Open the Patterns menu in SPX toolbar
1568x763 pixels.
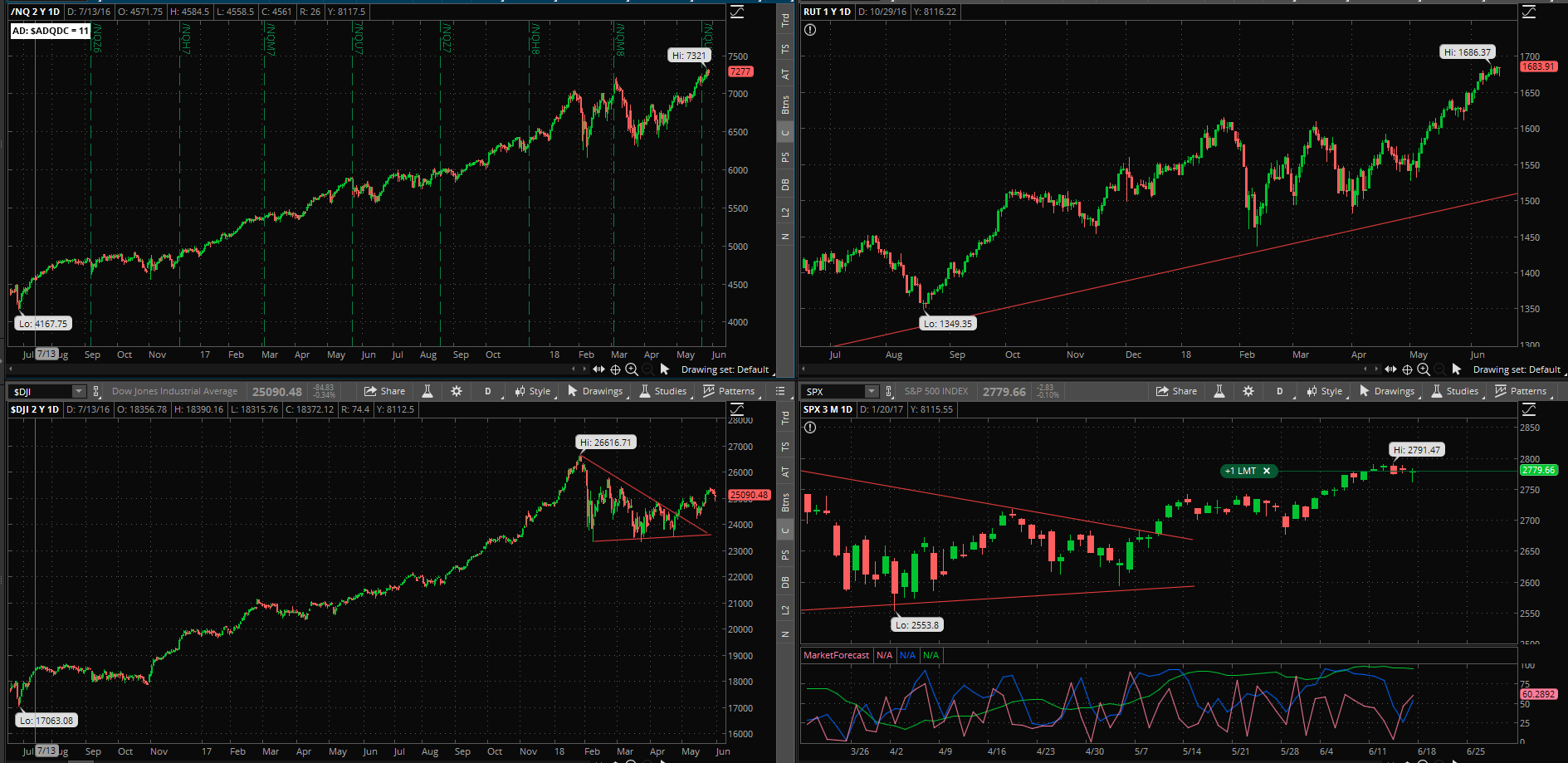click(x=1521, y=391)
